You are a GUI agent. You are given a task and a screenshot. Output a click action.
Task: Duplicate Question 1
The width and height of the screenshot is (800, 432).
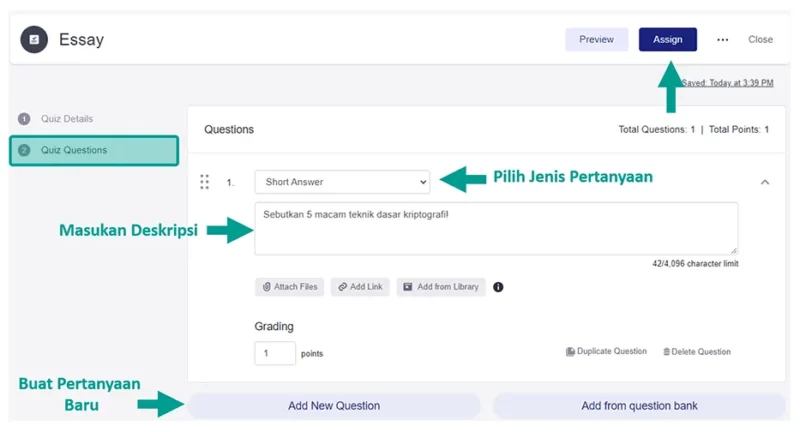pyautogui.click(x=606, y=351)
